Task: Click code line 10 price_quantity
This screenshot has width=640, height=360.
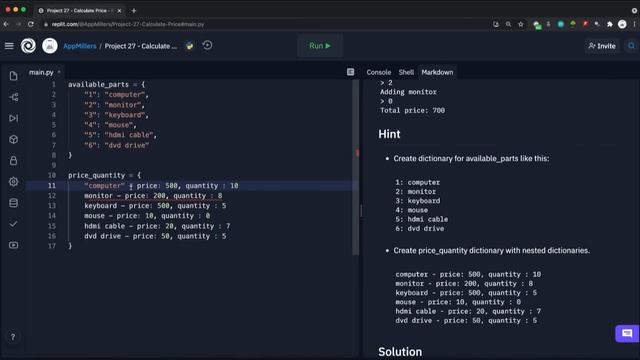Action: (96, 176)
